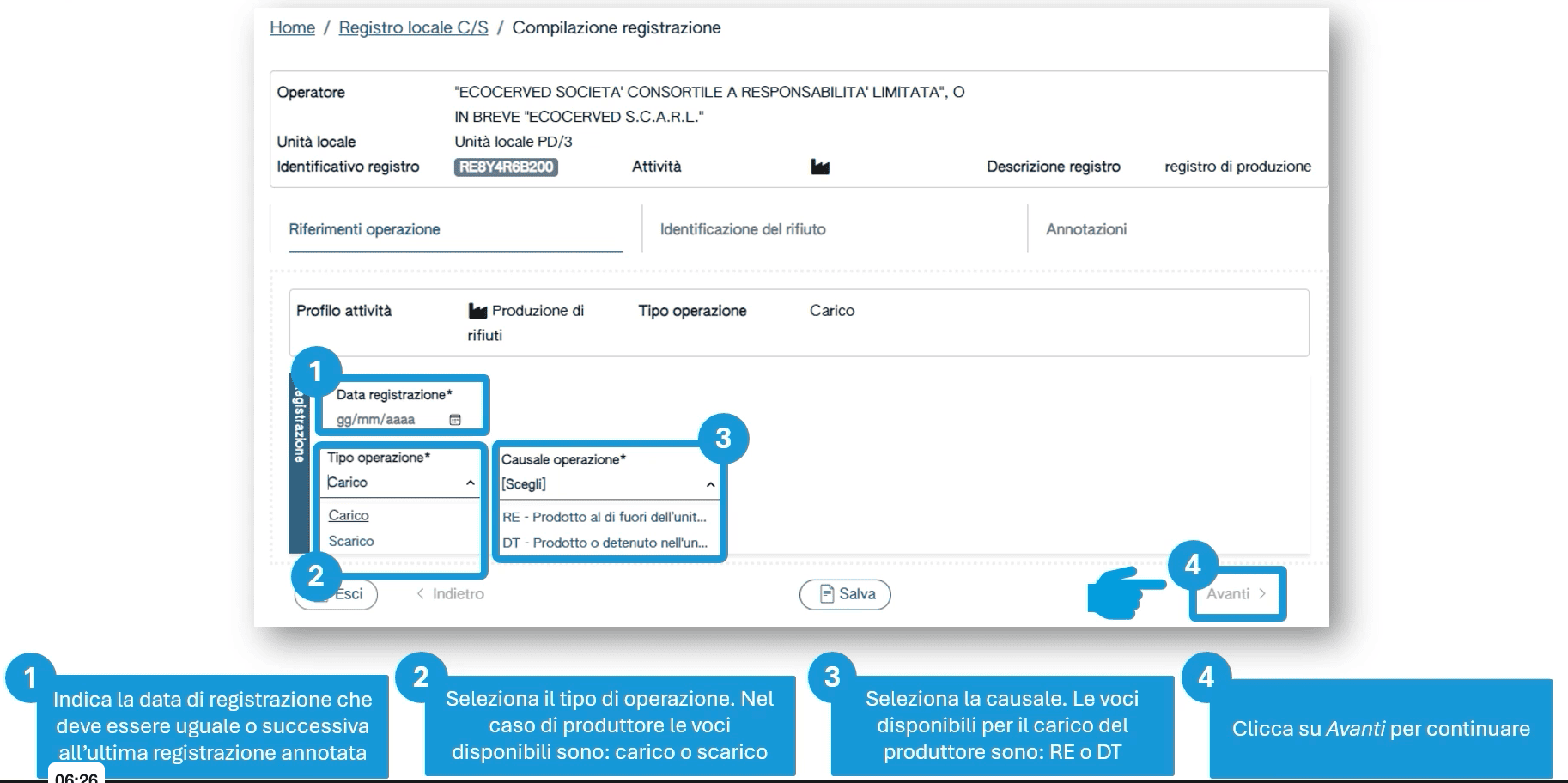The image size is (1568, 783).
Task: Open the Annotazioni tab
Action: [x=1085, y=229]
